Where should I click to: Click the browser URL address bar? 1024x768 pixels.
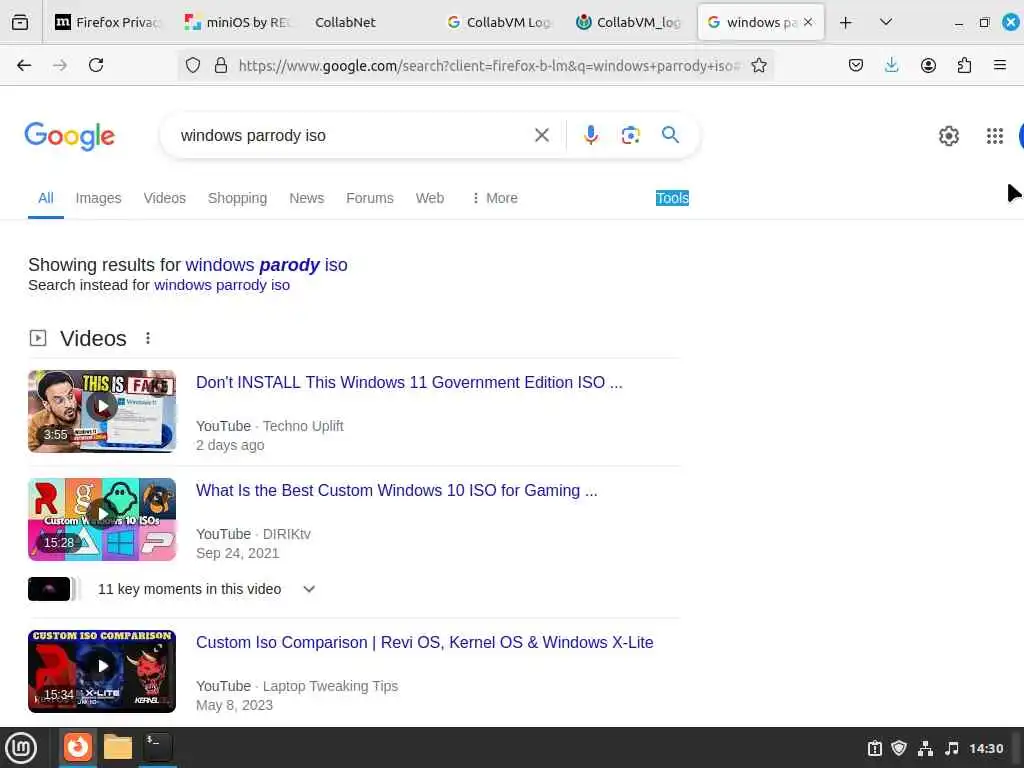click(488, 65)
